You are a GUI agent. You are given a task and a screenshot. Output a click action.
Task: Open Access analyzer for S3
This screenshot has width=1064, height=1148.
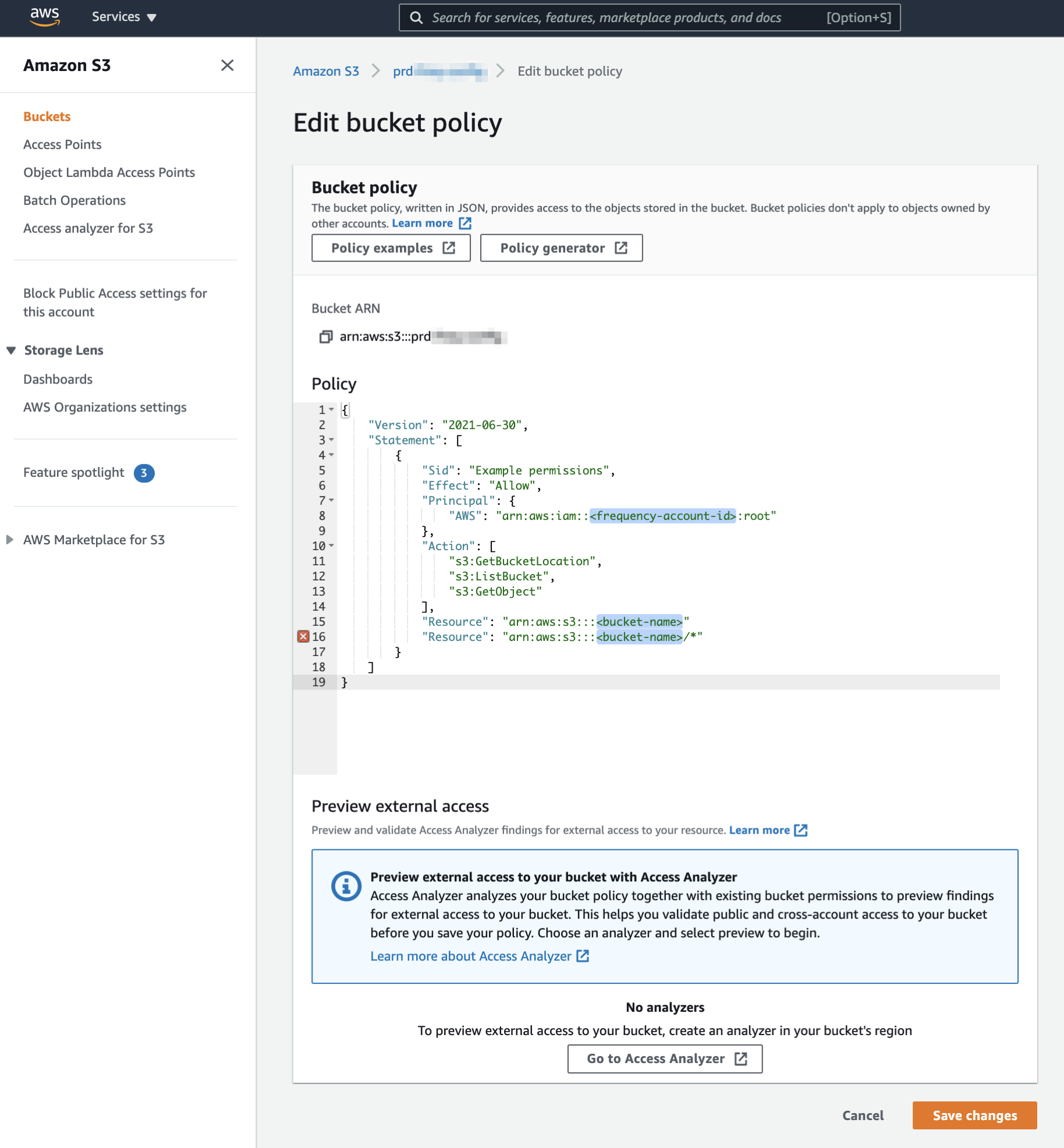(x=88, y=228)
